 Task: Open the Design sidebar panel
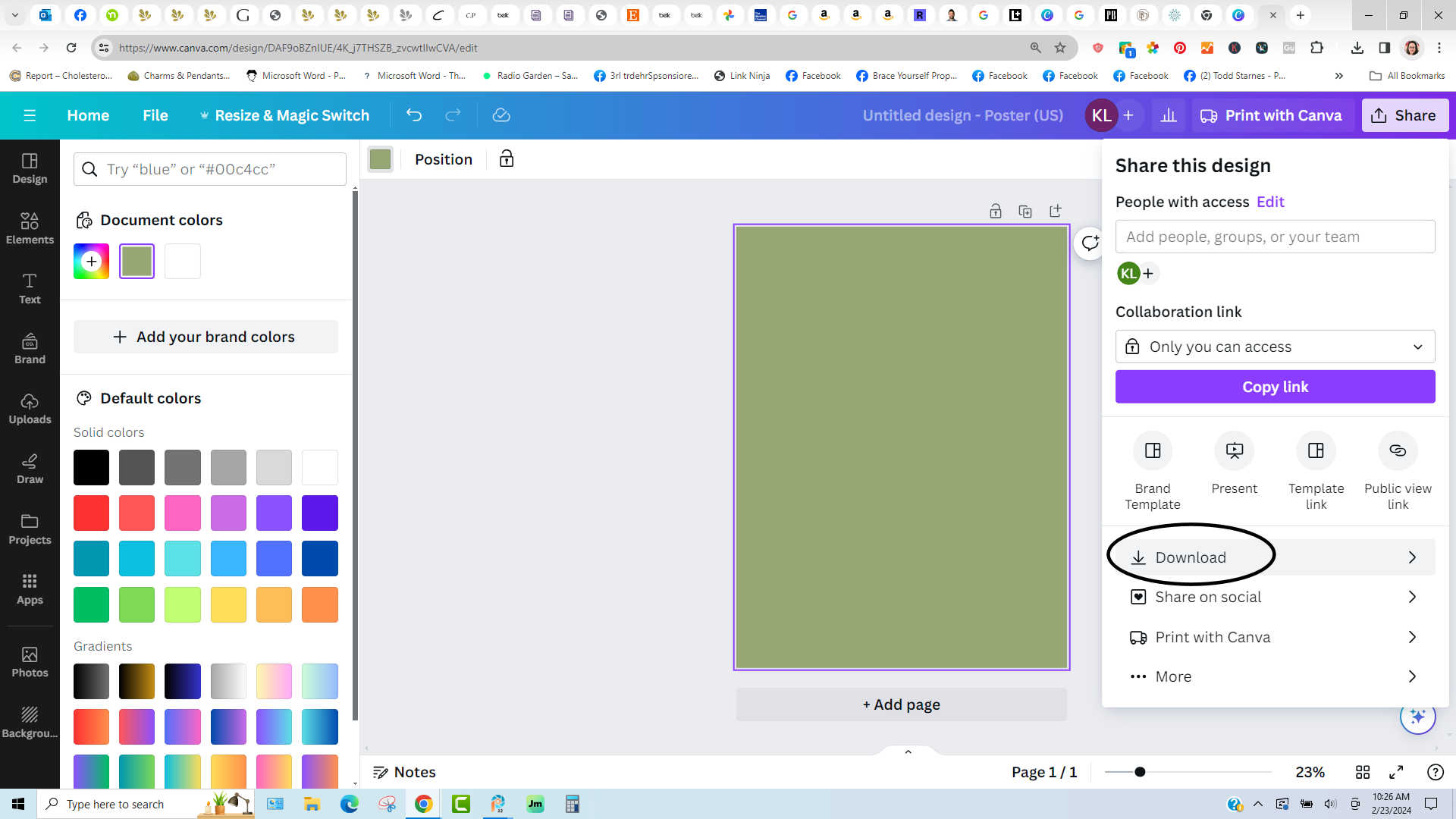point(30,168)
